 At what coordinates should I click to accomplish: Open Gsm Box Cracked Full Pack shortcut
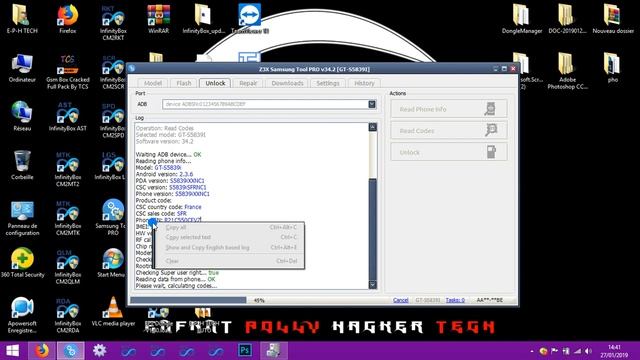[x=67, y=71]
